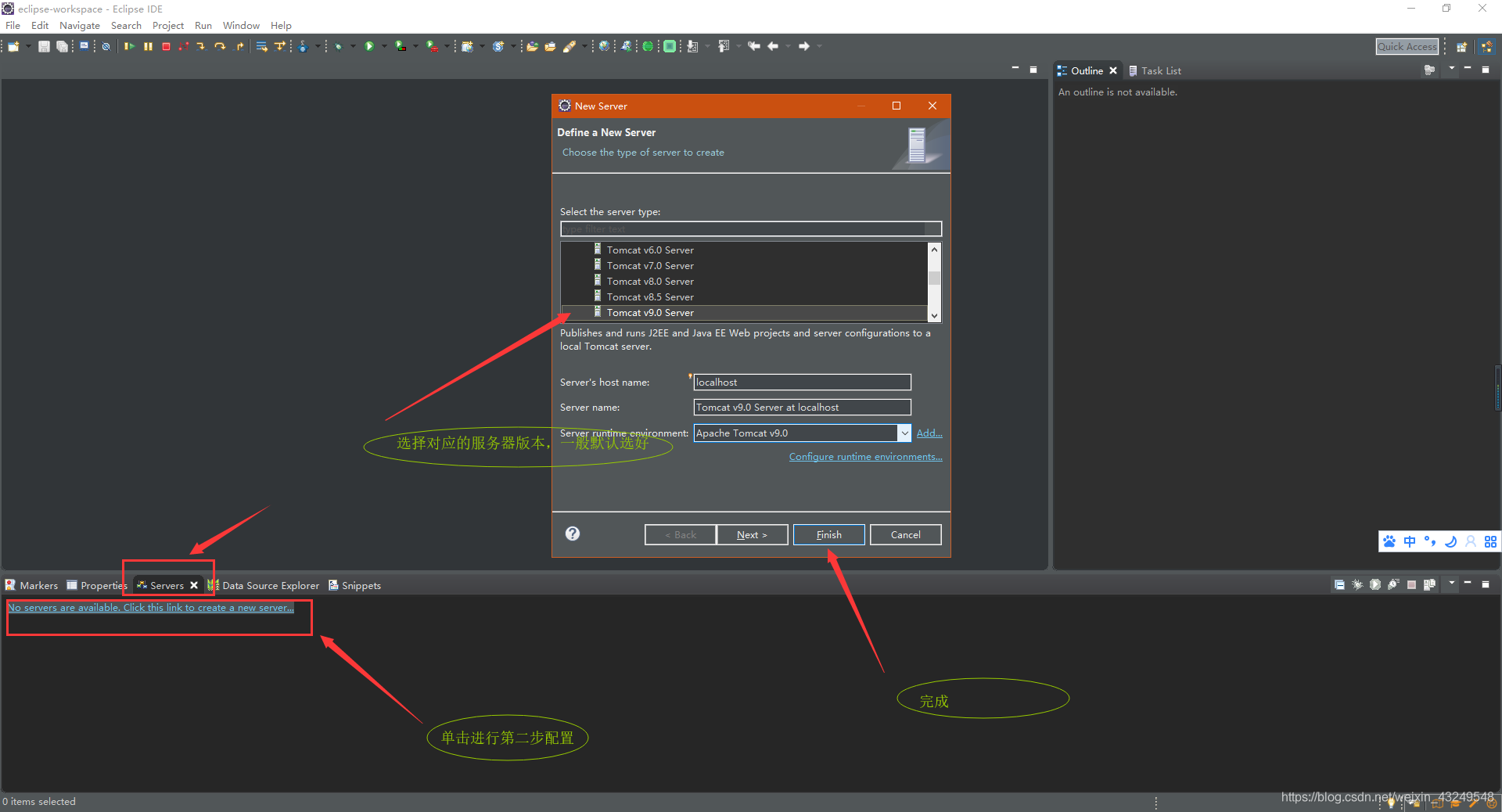This screenshot has height=812, width=1502.
Task: Click the Disconnect debug icon
Action: [184, 46]
